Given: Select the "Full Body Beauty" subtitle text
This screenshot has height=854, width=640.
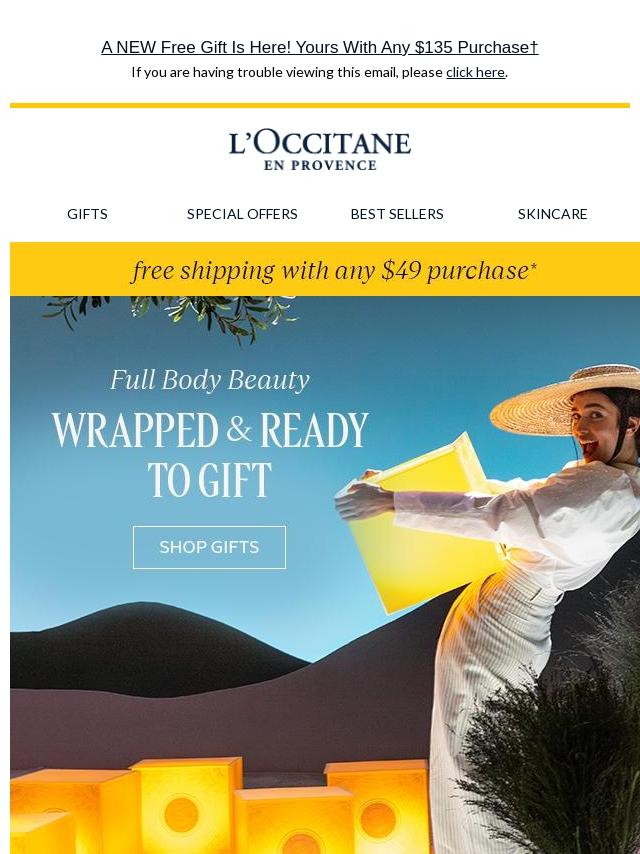Looking at the screenshot, I should click(x=210, y=380).
